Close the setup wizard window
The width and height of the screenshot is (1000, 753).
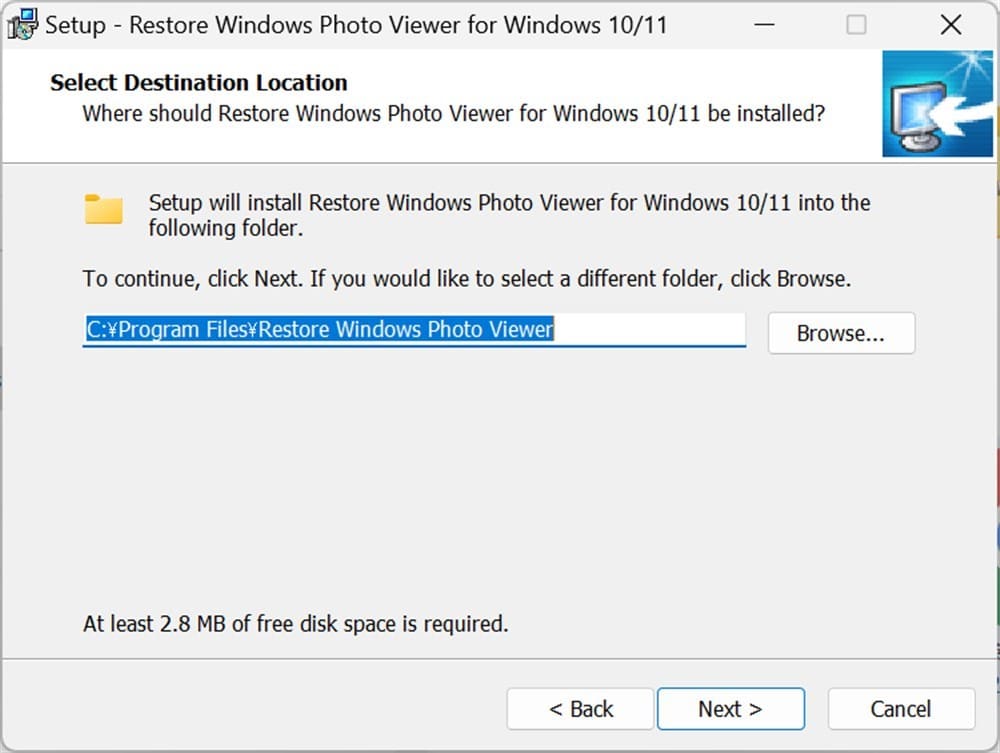(950, 23)
